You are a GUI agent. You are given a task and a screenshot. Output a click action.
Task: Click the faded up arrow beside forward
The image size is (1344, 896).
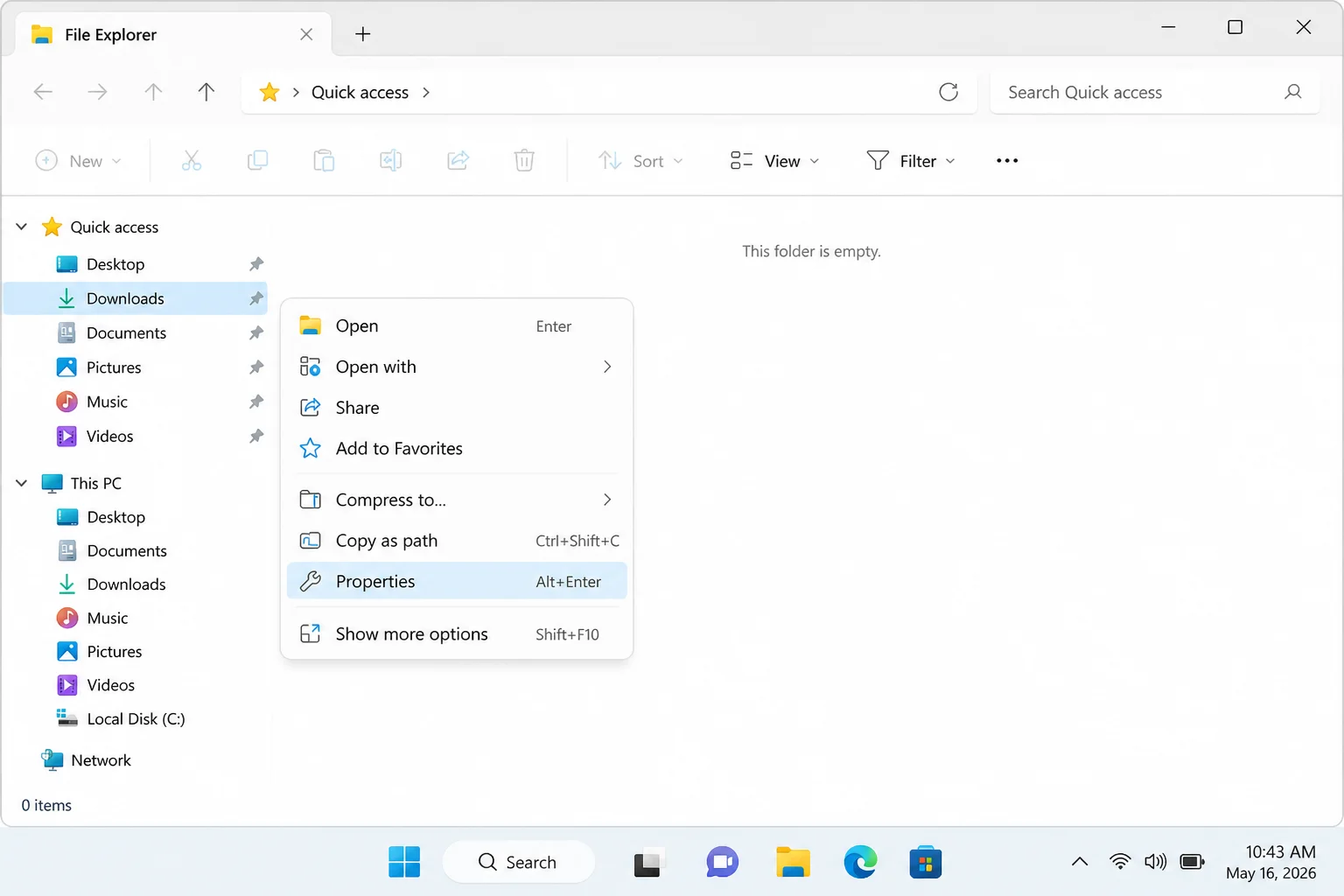(x=153, y=92)
